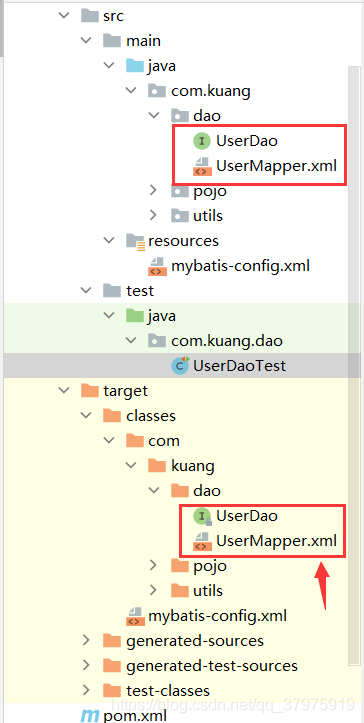Collapse the green test java folder chevron
The width and height of the screenshot is (364, 723).
pos(109,315)
